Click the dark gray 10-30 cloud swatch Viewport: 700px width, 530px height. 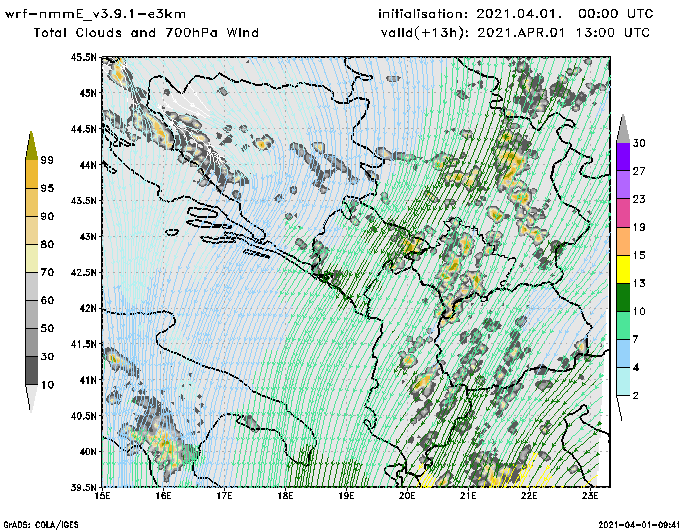pos(32,371)
